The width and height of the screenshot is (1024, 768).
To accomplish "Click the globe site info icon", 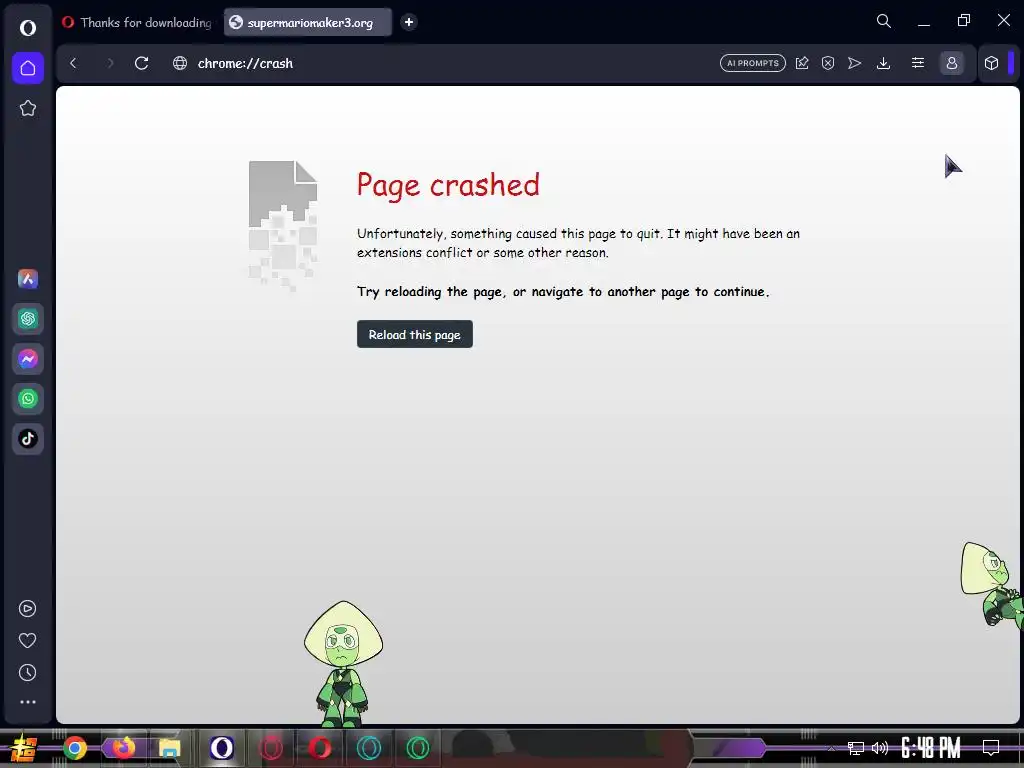I will click(180, 63).
